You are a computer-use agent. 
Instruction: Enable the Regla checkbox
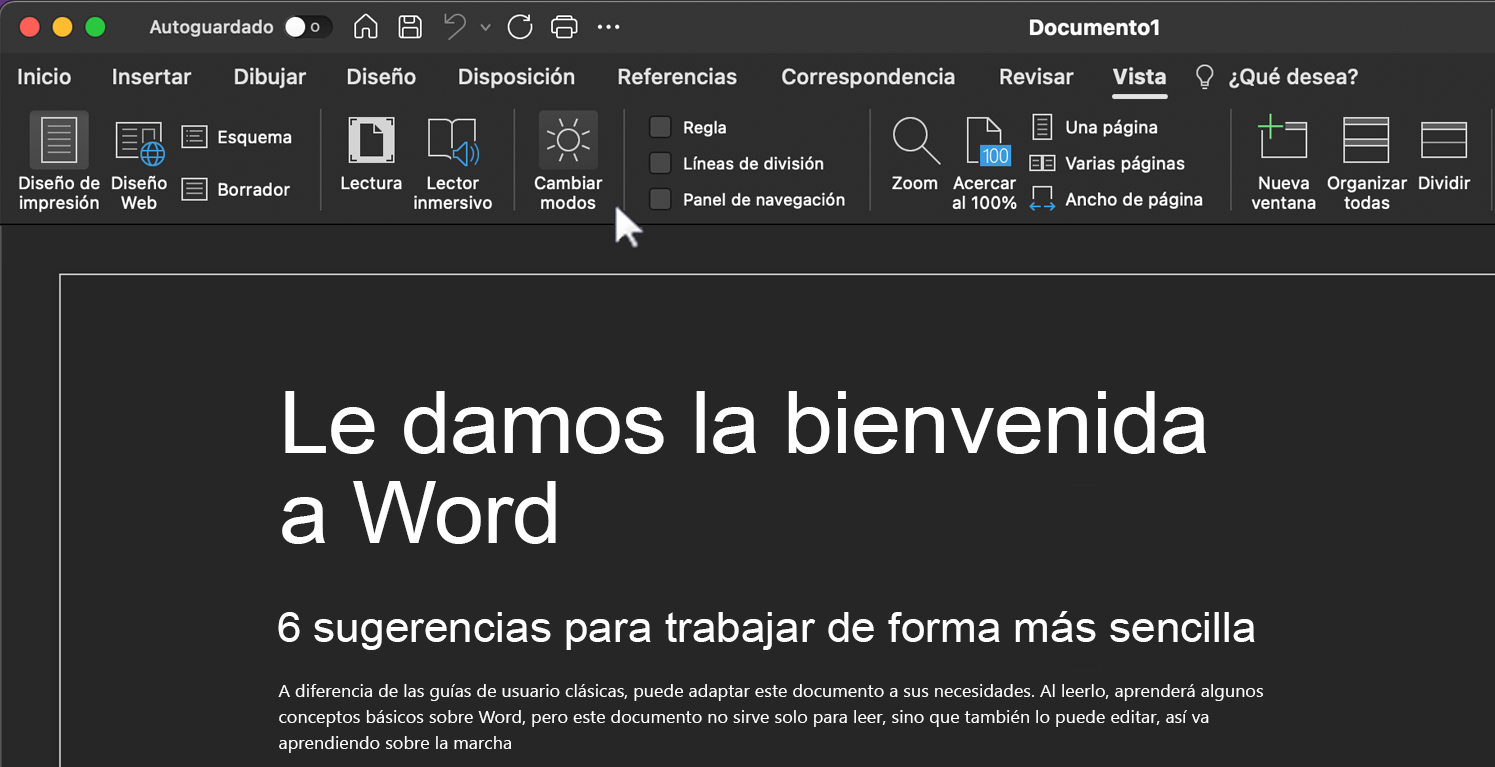point(660,127)
